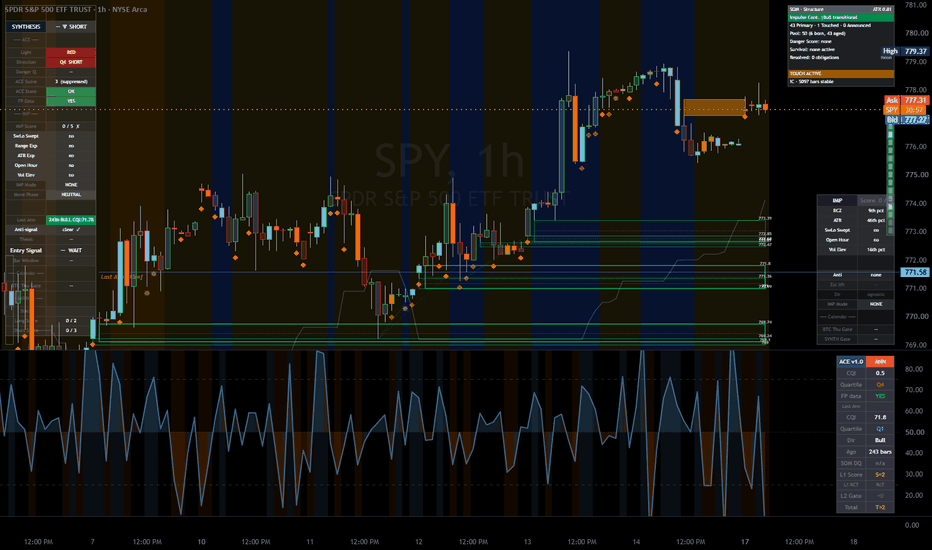Click the Danger Score: none line
Viewport: 932px width, 550px height.
811,42
